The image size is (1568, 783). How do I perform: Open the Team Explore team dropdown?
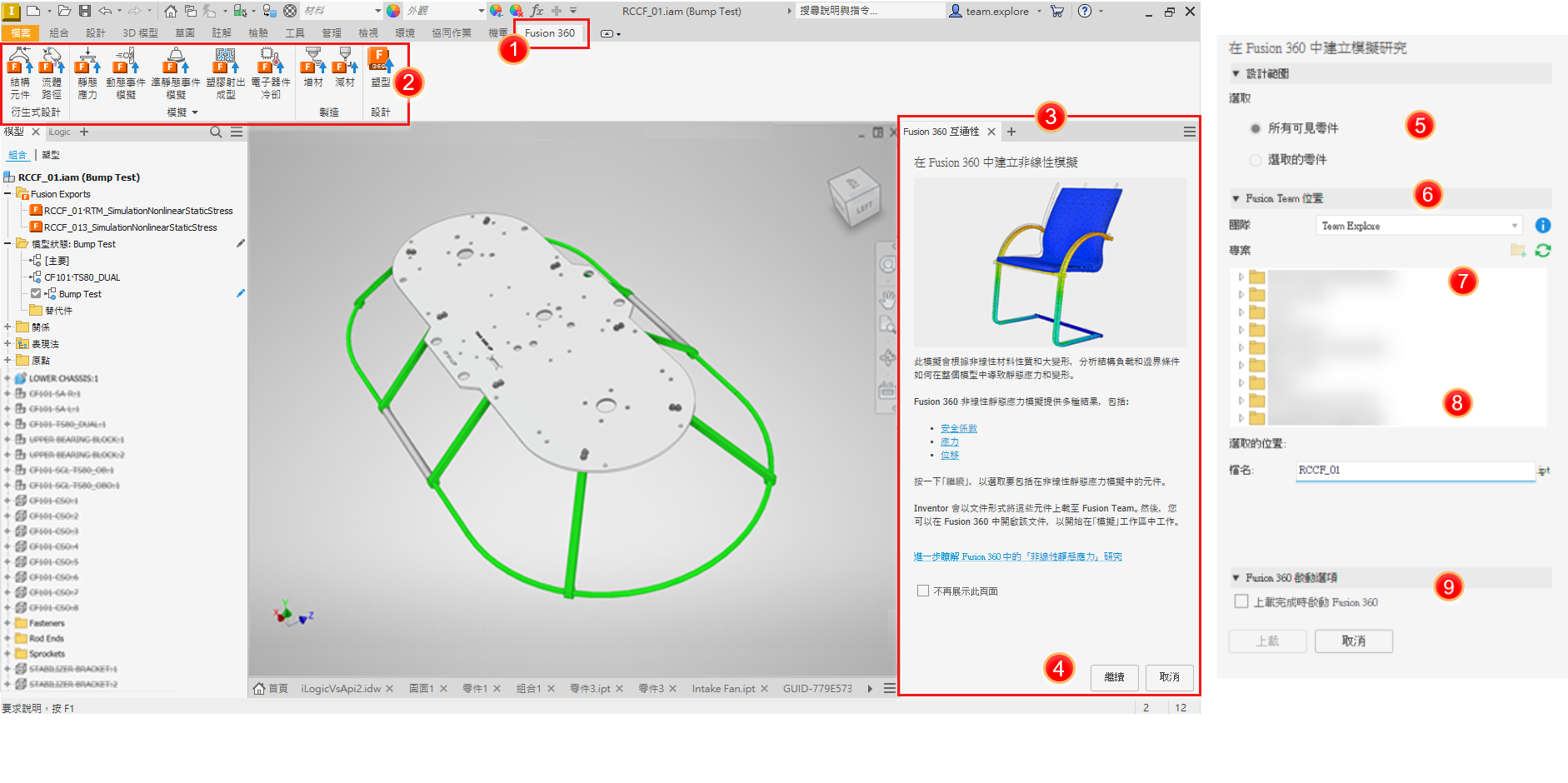1420,226
